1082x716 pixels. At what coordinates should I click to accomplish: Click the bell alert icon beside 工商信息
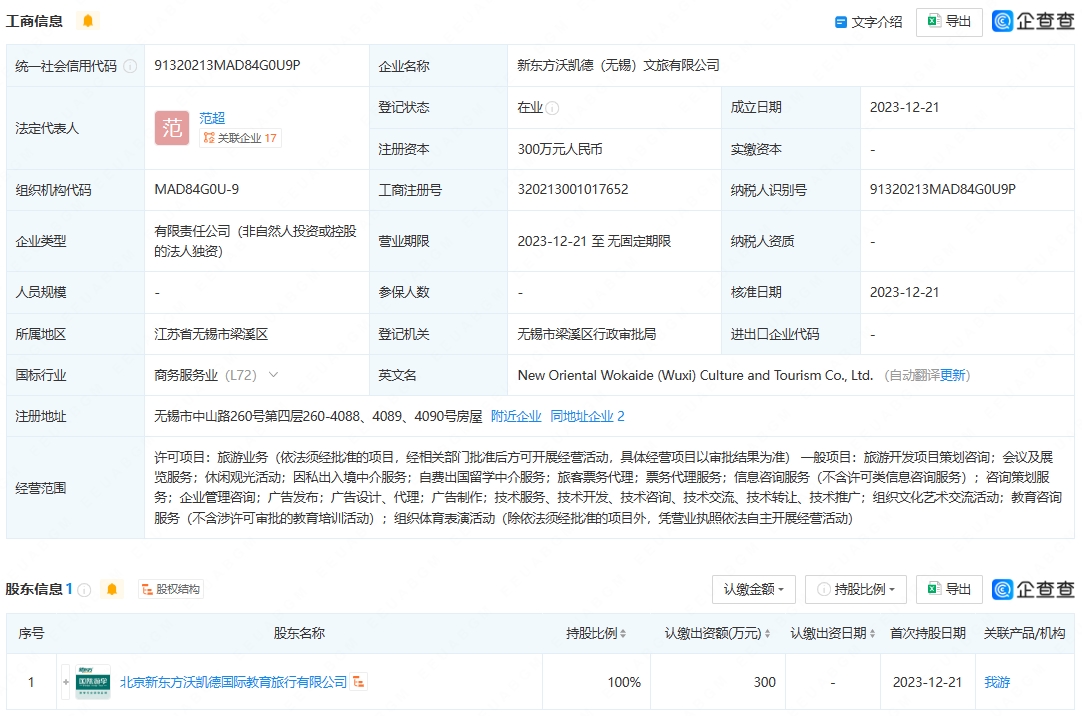(x=88, y=21)
